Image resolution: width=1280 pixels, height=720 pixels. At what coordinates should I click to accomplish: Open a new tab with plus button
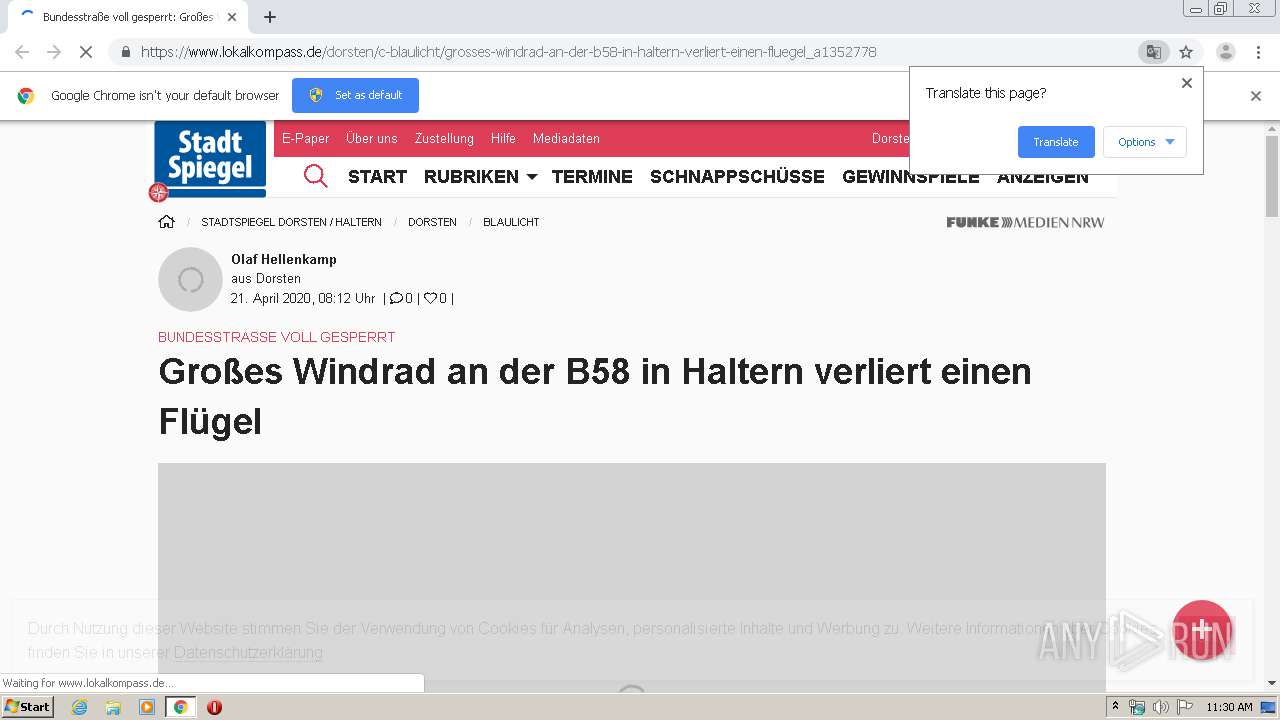pyautogui.click(x=270, y=17)
